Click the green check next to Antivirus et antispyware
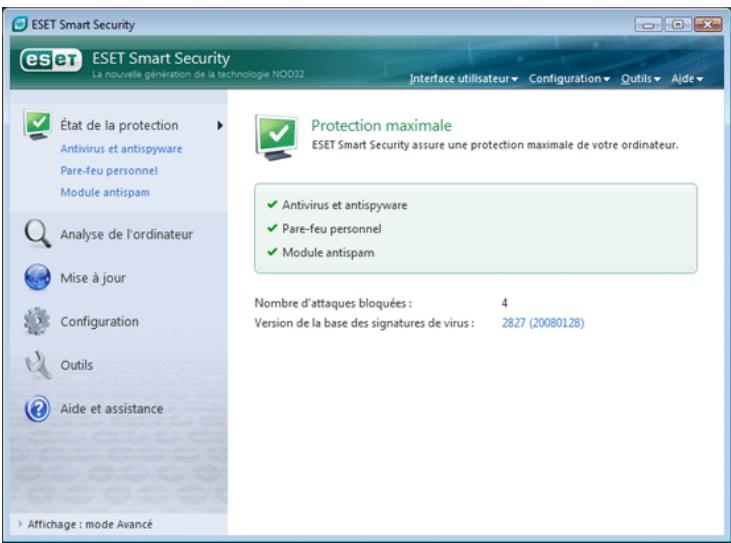731x543 pixels. [x=272, y=204]
